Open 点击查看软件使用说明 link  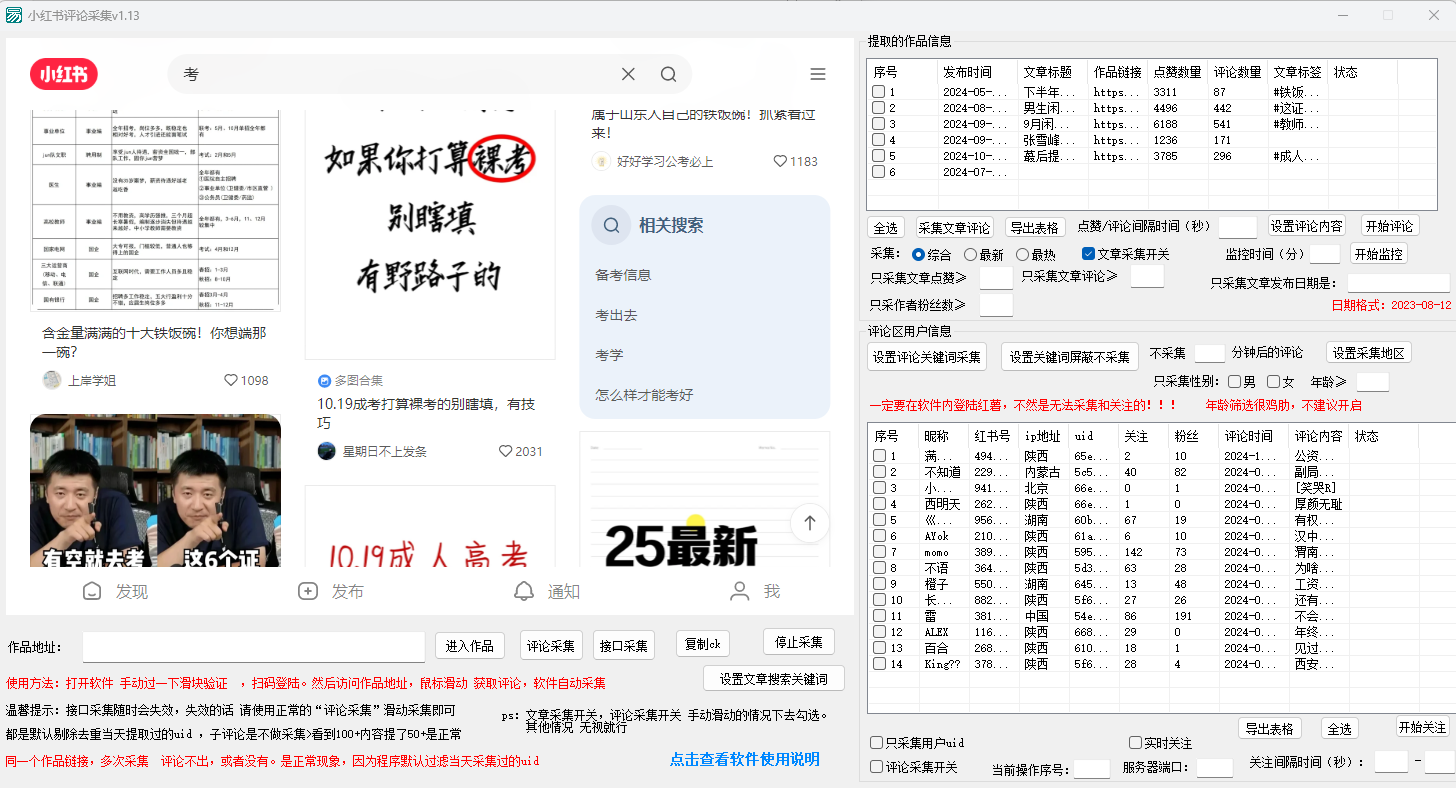[x=744, y=759]
